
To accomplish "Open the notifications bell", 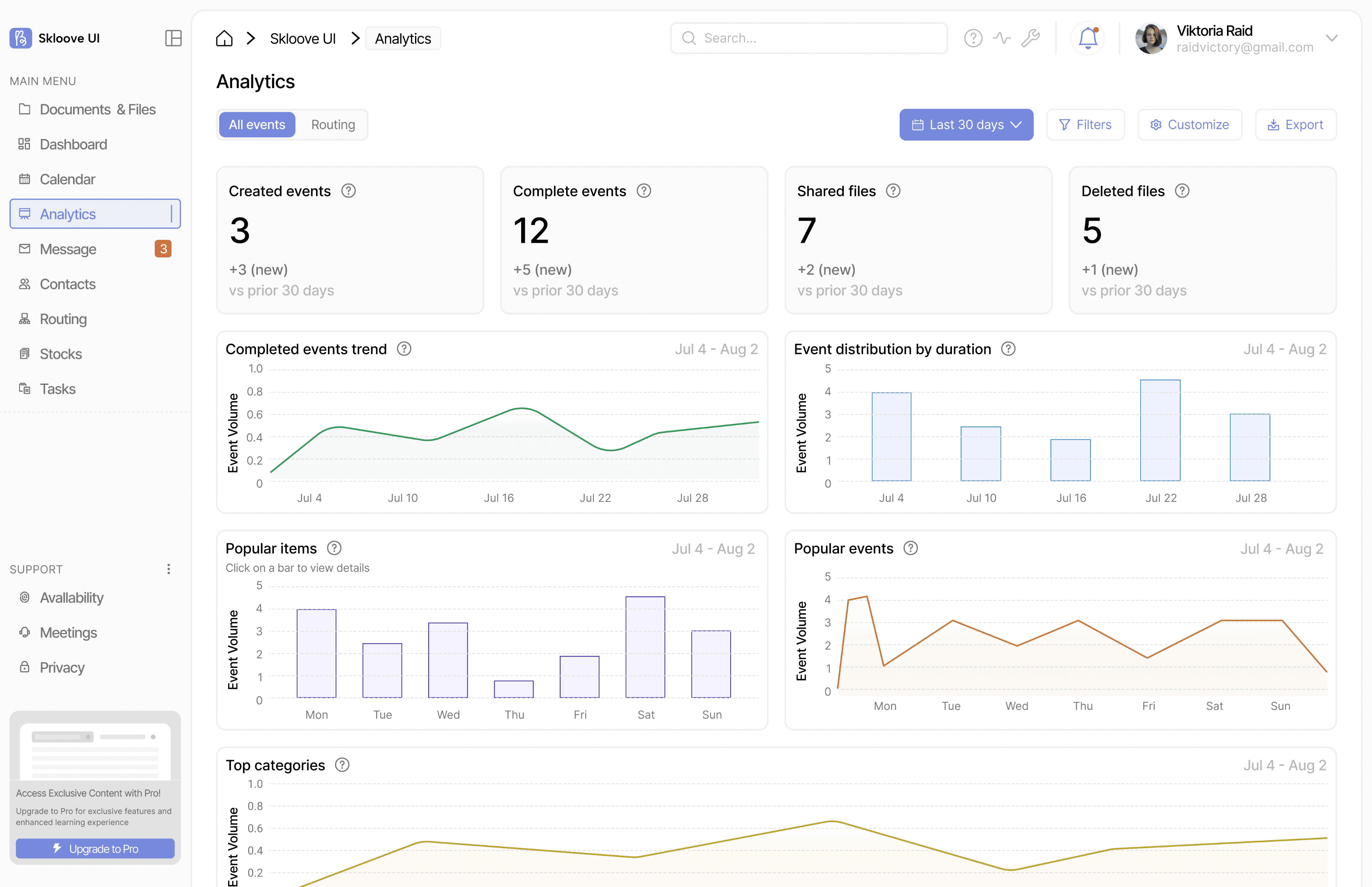I will (x=1087, y=38).
